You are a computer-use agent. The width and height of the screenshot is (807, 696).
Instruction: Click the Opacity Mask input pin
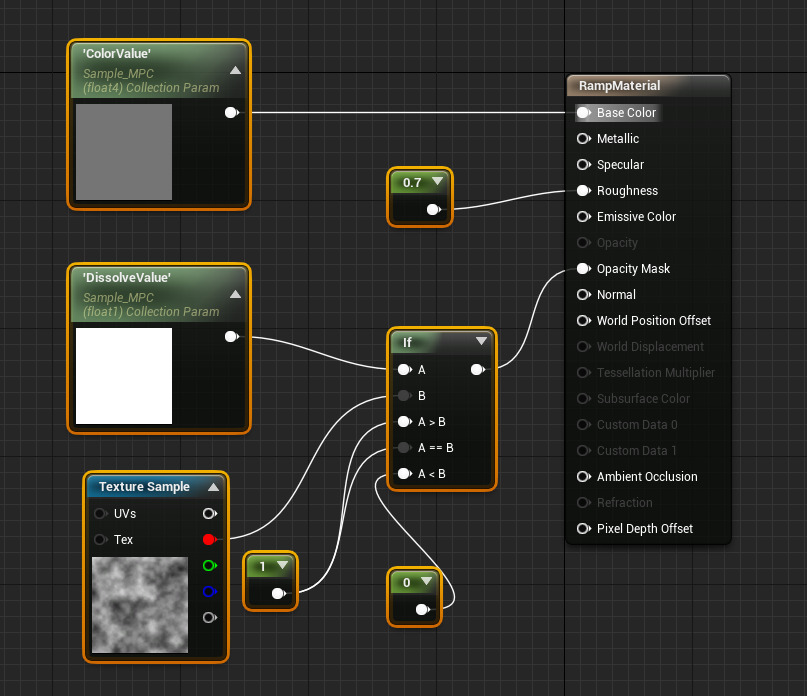click(x=583, y=269)
